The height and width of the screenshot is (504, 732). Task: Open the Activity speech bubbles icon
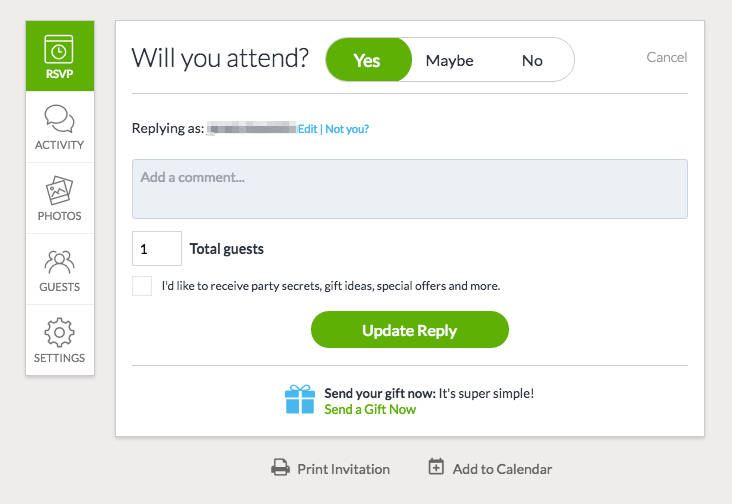click(60, 120)
